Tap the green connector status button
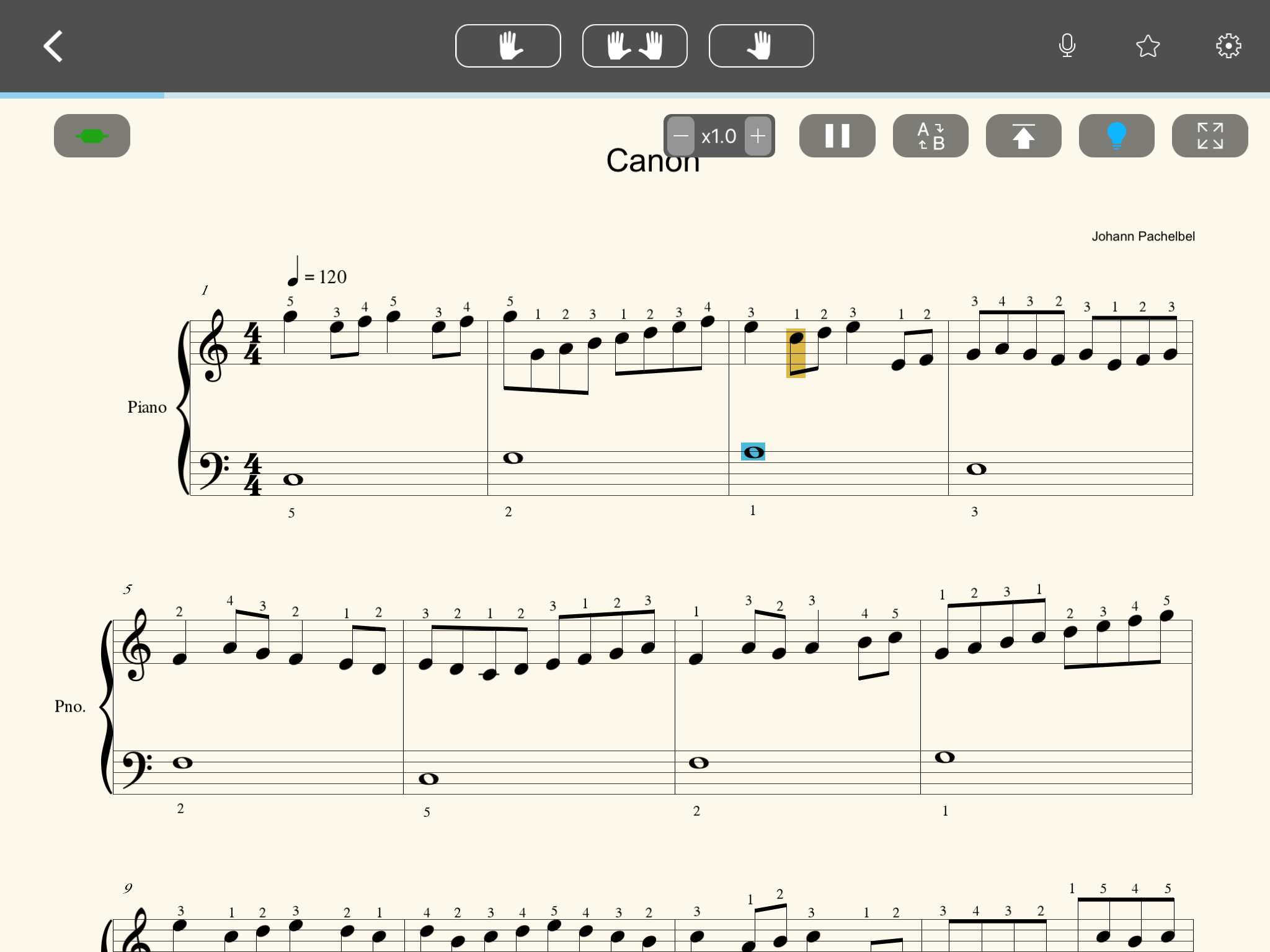This screenshot has width=1270, height=952. (92, 136)
